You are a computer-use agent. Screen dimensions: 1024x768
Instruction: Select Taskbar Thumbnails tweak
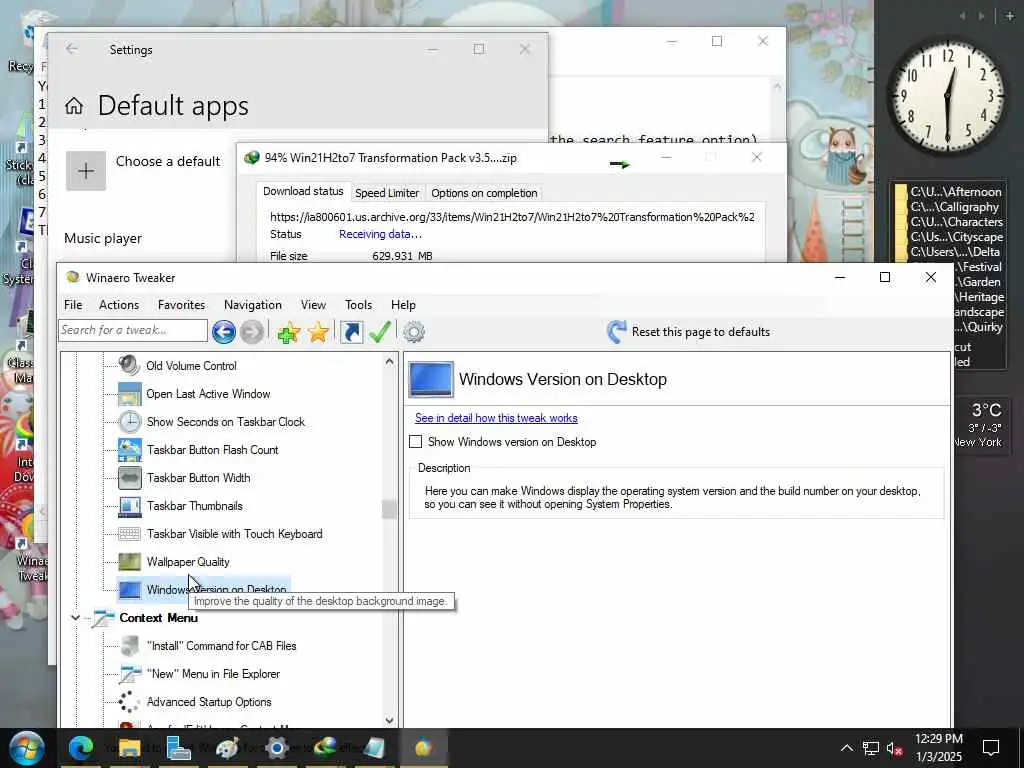coord(195,506)
